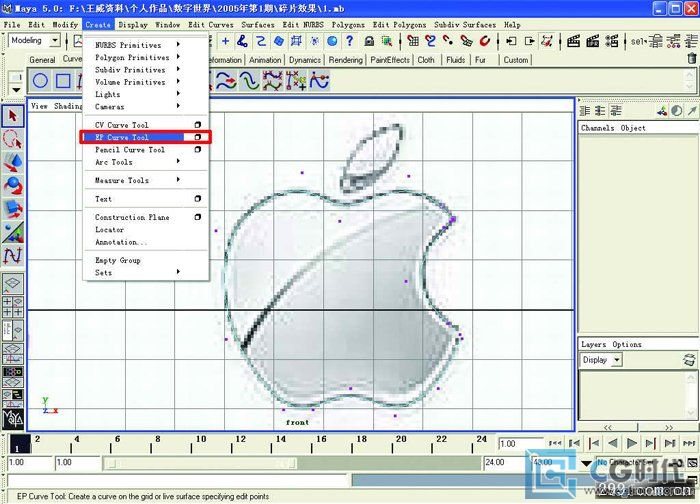Click the Maya logo icon in toolbox

(12, 418)
